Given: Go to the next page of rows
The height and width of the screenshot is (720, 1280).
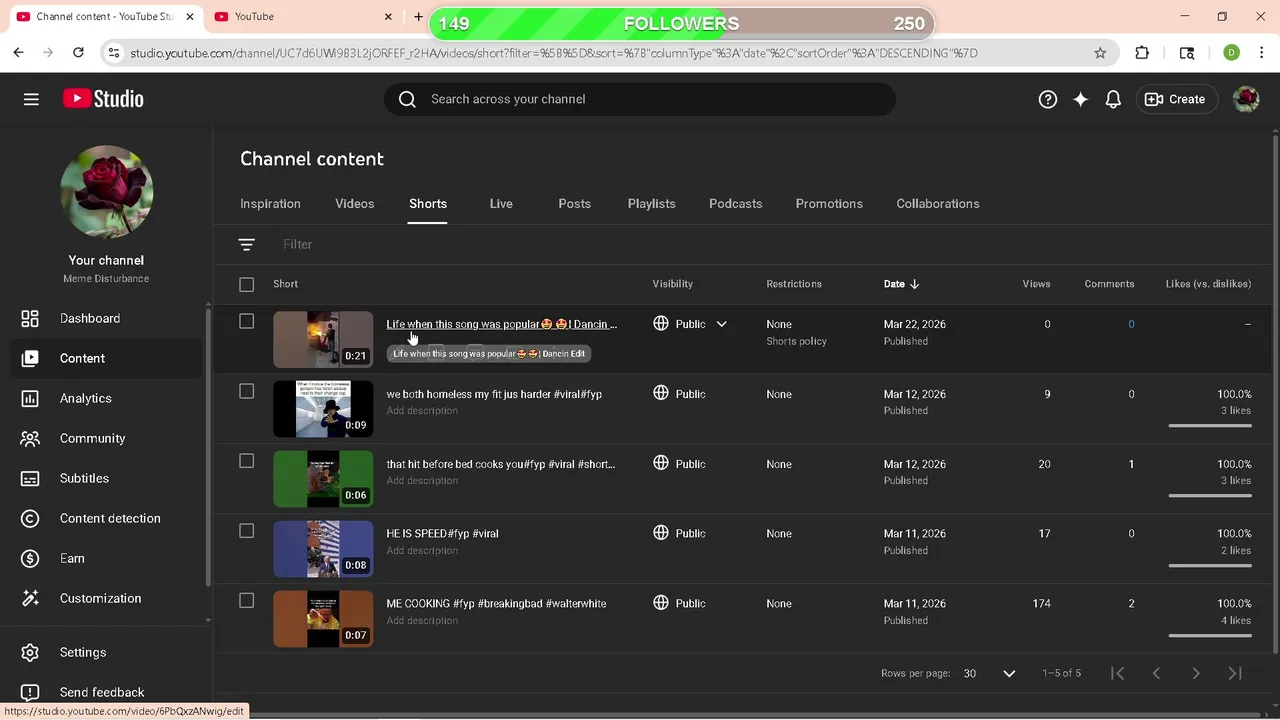Looking at the screenshot, I should pos(1196,673).
